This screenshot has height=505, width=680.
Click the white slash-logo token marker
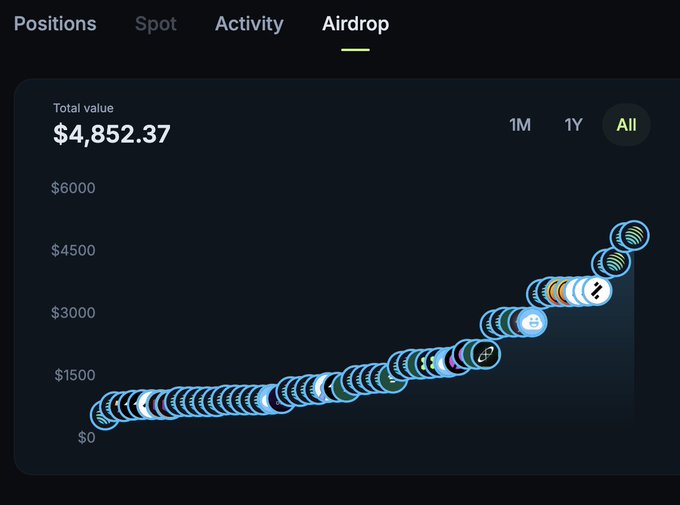pyautogui.click(x=597, y=291)
